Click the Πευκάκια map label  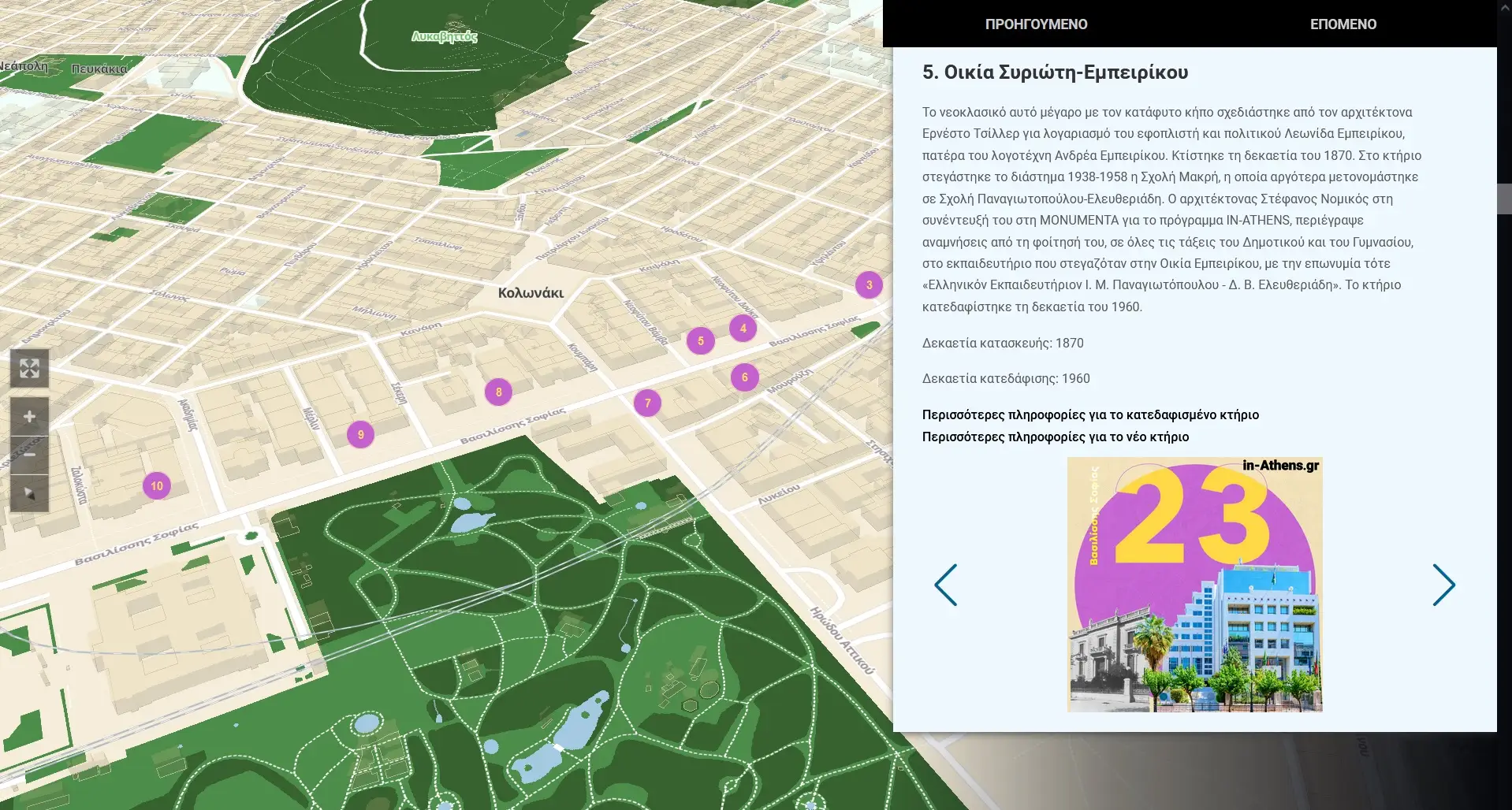pyautogui.click(x=99, y=69)
